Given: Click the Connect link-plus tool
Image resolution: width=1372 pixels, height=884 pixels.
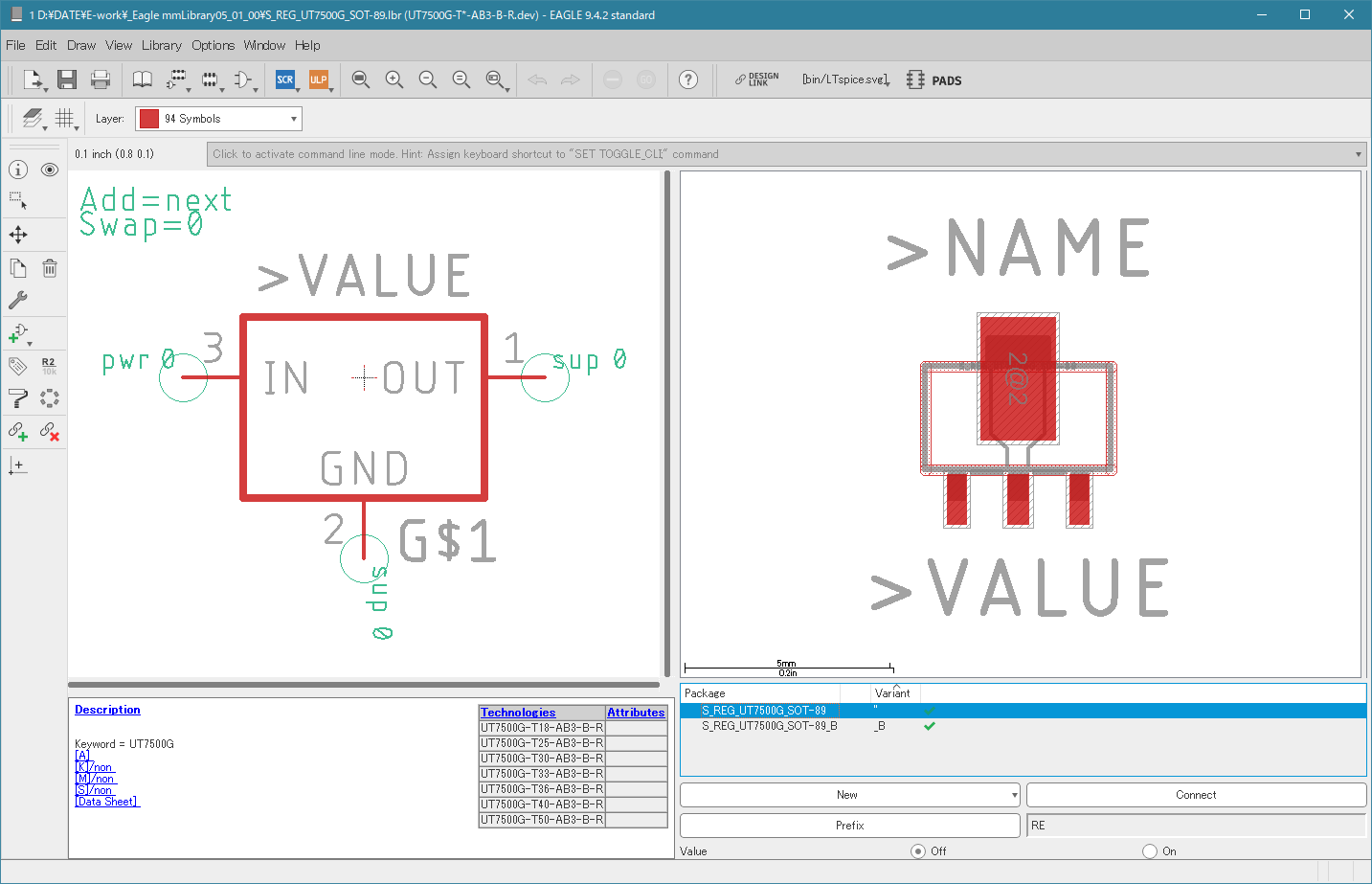Looking at the screenshot, I should (x=18, y=432).
